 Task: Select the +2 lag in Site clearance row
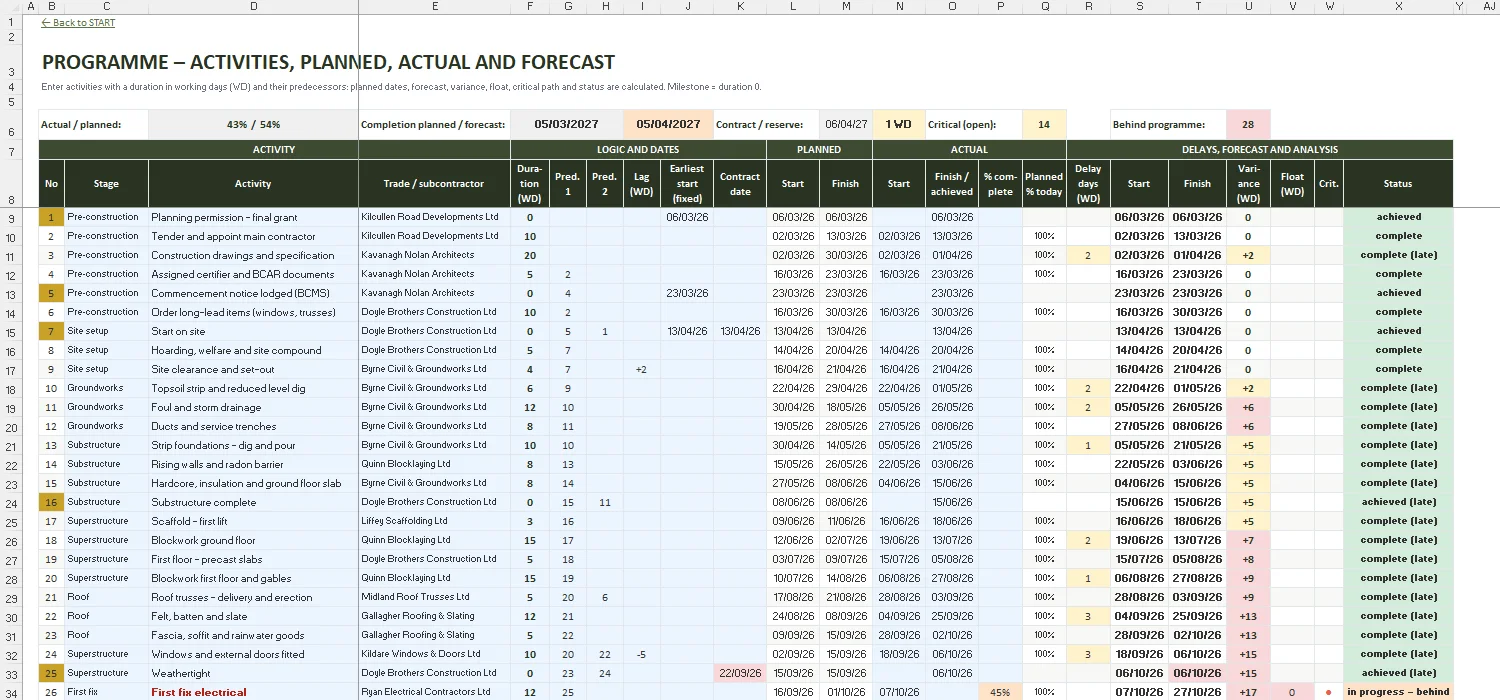point(642,369)
